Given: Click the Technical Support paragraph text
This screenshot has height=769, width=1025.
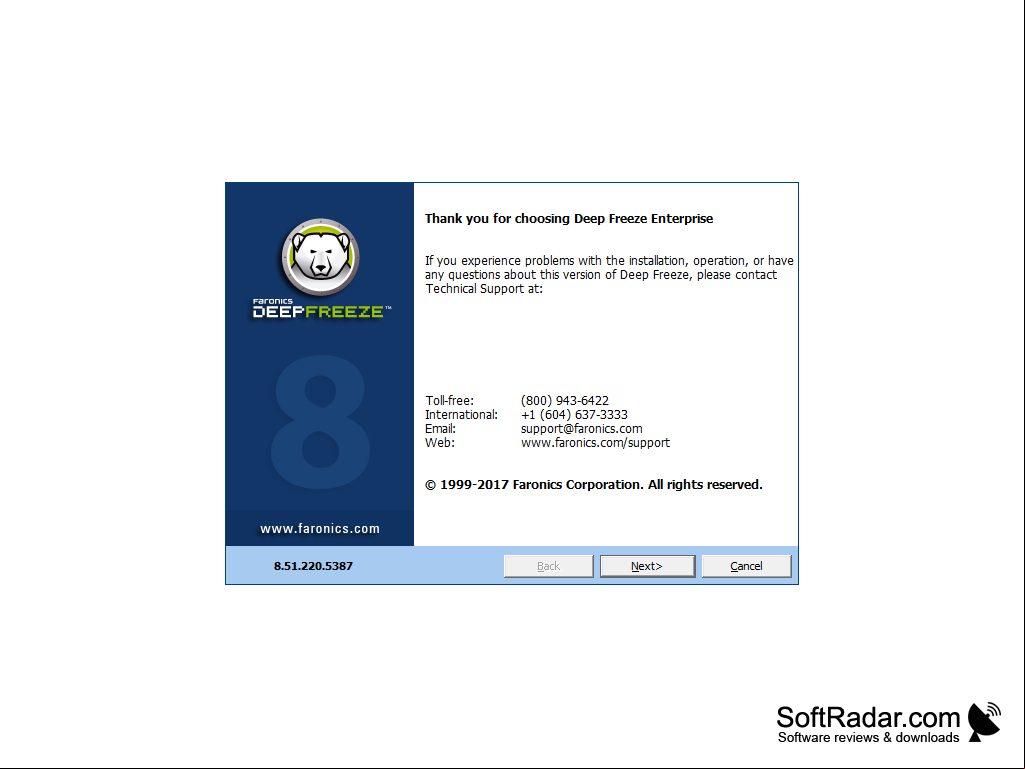Looking at the screenshot, I should (609, 275).
